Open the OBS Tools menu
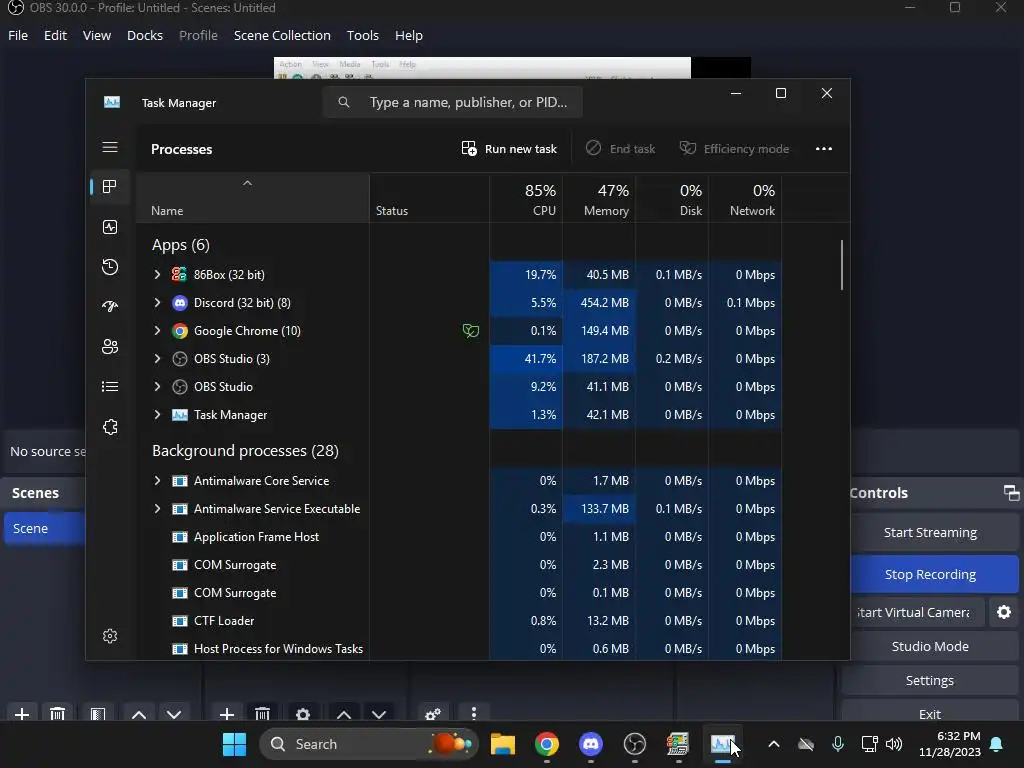The image size is (1024, 768). point(362,35)
